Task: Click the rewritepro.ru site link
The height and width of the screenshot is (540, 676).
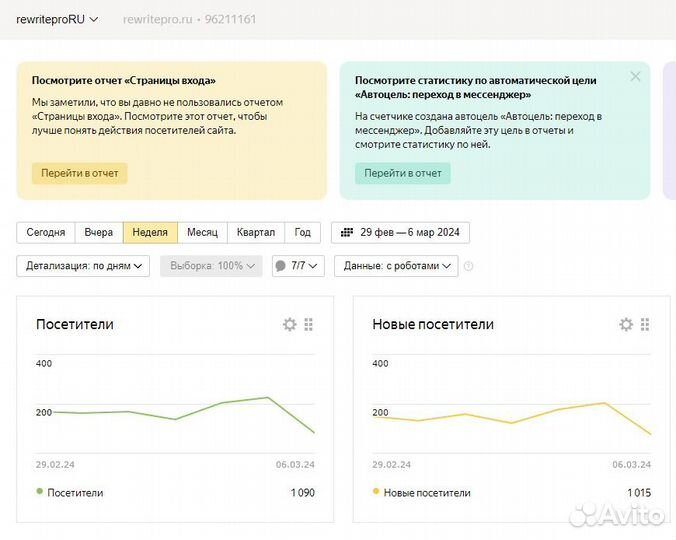Action: pos(157,19)
